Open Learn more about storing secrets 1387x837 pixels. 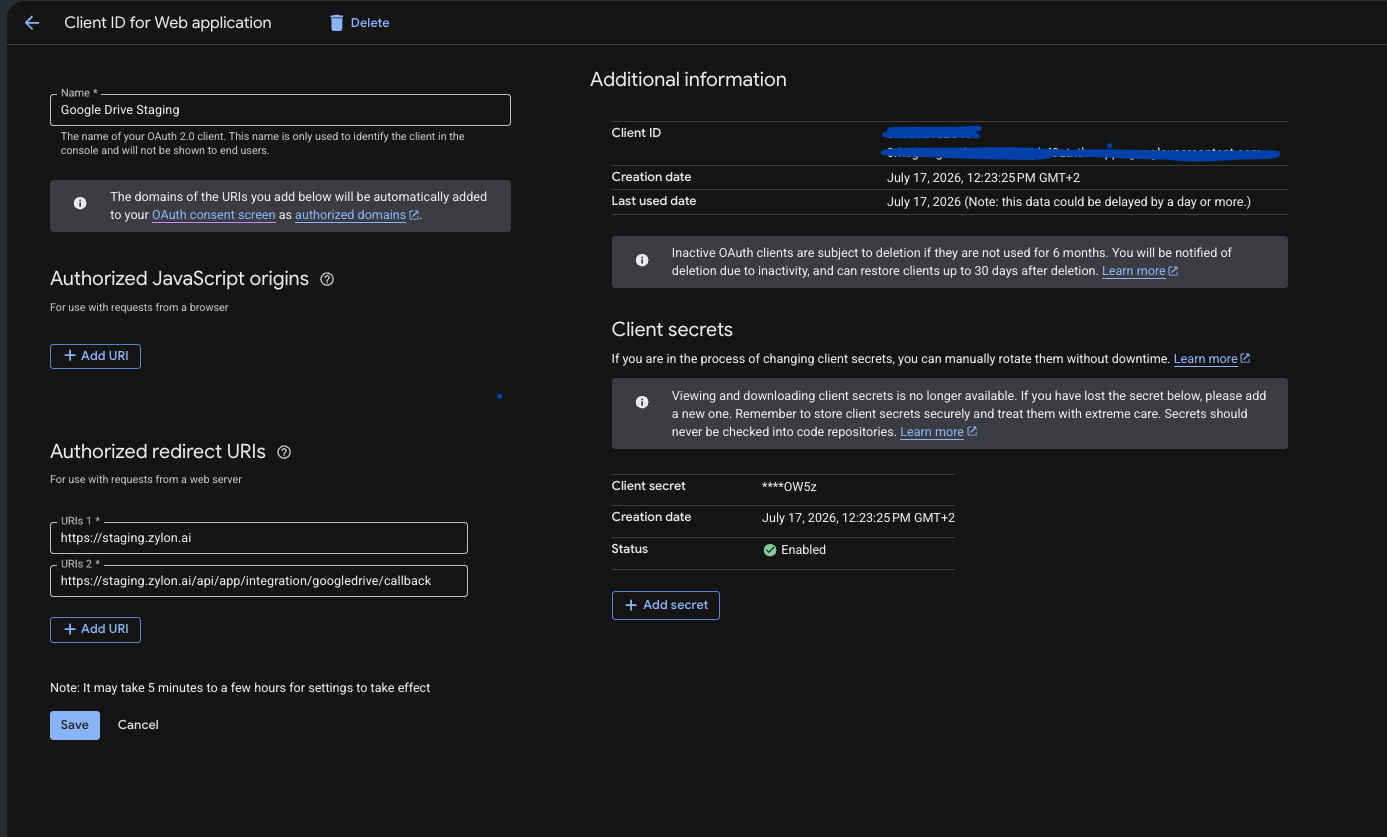[x=932, y=432]
